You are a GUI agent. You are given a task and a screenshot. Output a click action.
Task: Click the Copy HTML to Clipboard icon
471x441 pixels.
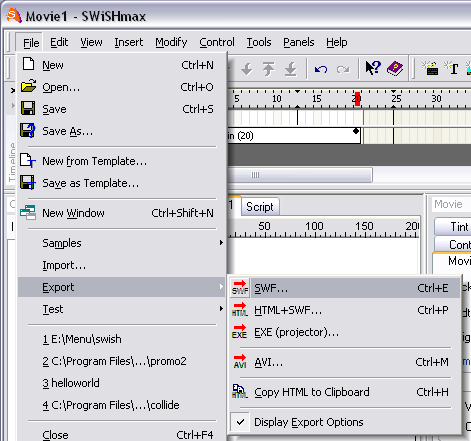coord(240,391)
